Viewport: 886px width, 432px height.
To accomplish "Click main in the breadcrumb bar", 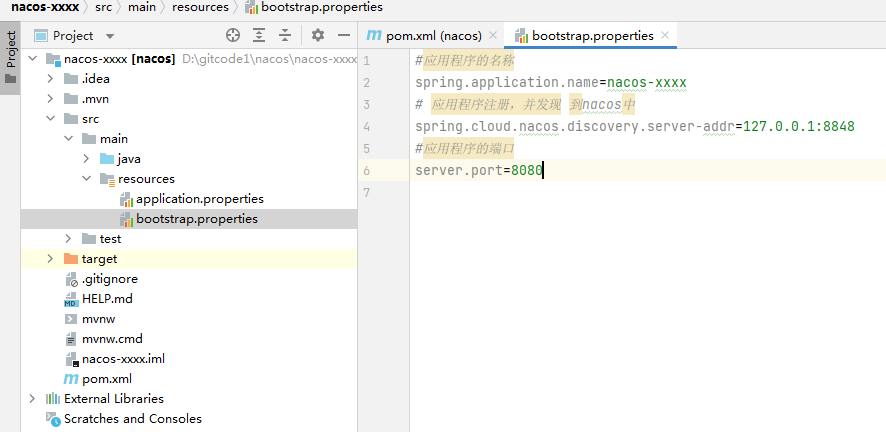I will (x=141, y=7).
